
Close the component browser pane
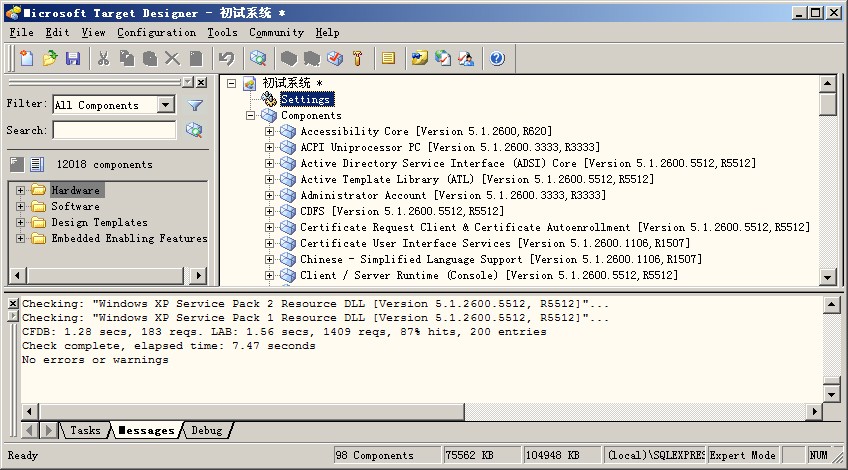201,82
